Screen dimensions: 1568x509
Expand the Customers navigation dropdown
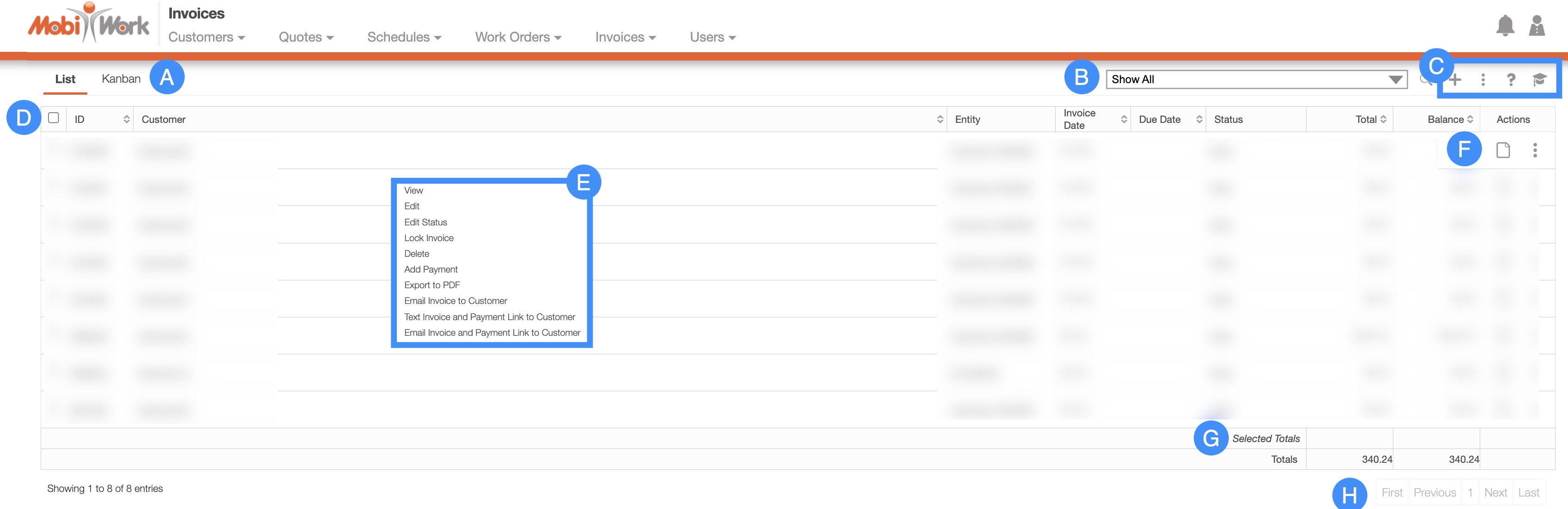pos(207,37)
